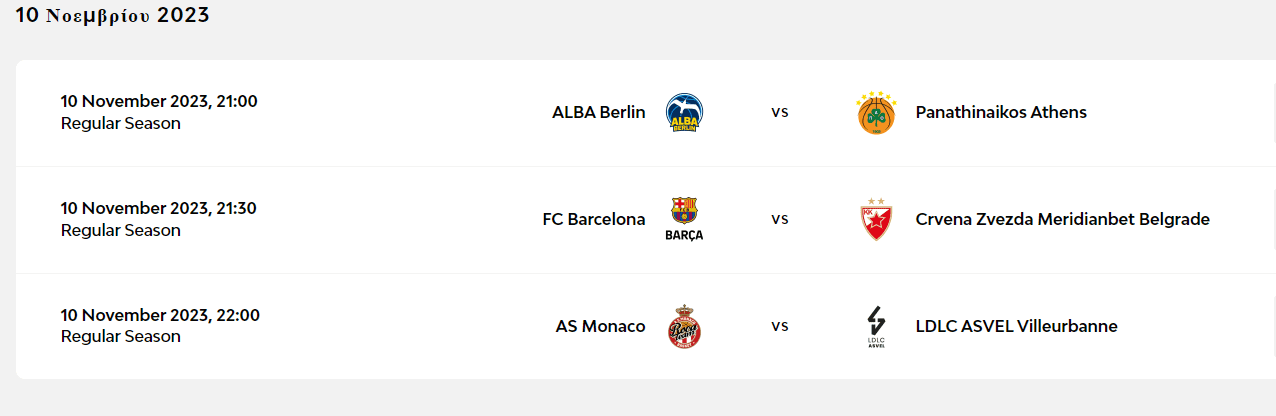The width and height of the screenshot is (1276, 416).
Task: Click the 21:00 game date and time
Action: pyautogui.click(x=159, y=101)
